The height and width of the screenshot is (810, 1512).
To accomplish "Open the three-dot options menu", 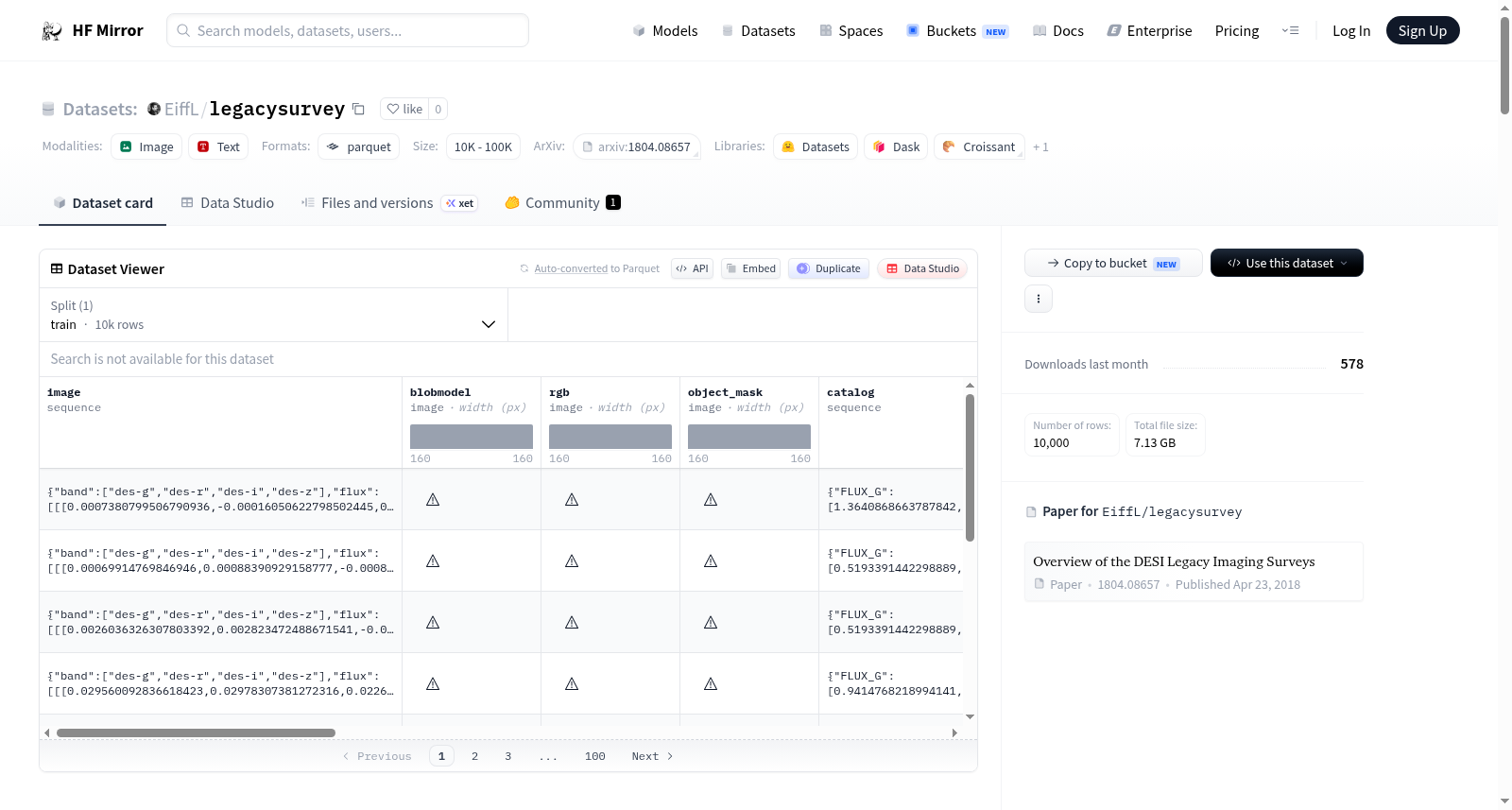I will tap(1039, 299).
